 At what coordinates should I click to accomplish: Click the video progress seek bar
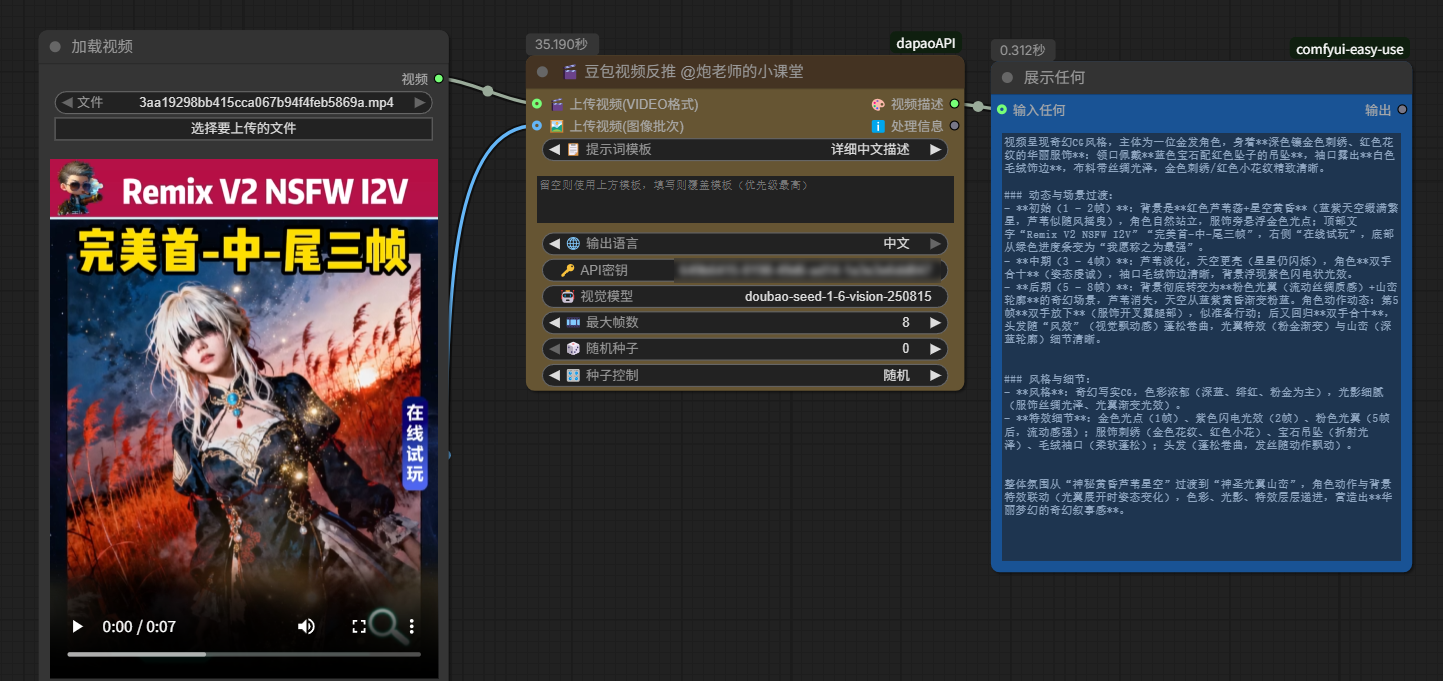[x=244, y=654]
